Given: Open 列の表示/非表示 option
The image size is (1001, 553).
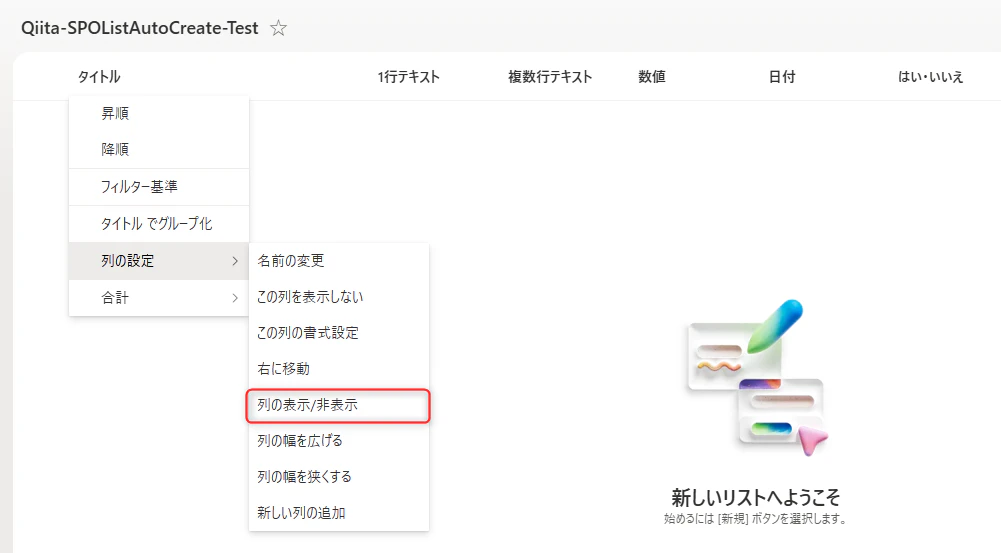Looking at the screenshot, I should [x=338, y=405].
